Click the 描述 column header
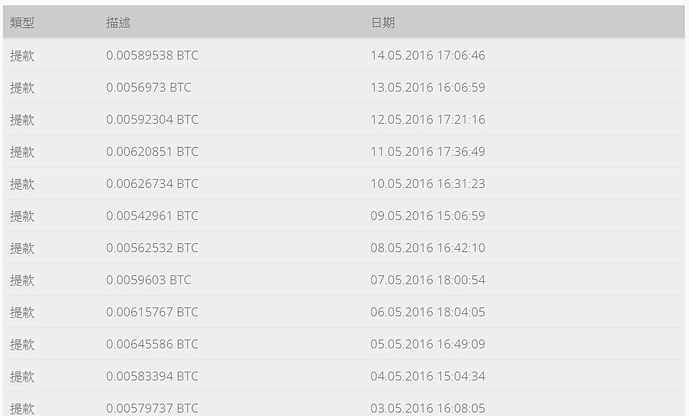Screen dimensions: 689x416 click(x=118, y=22)
